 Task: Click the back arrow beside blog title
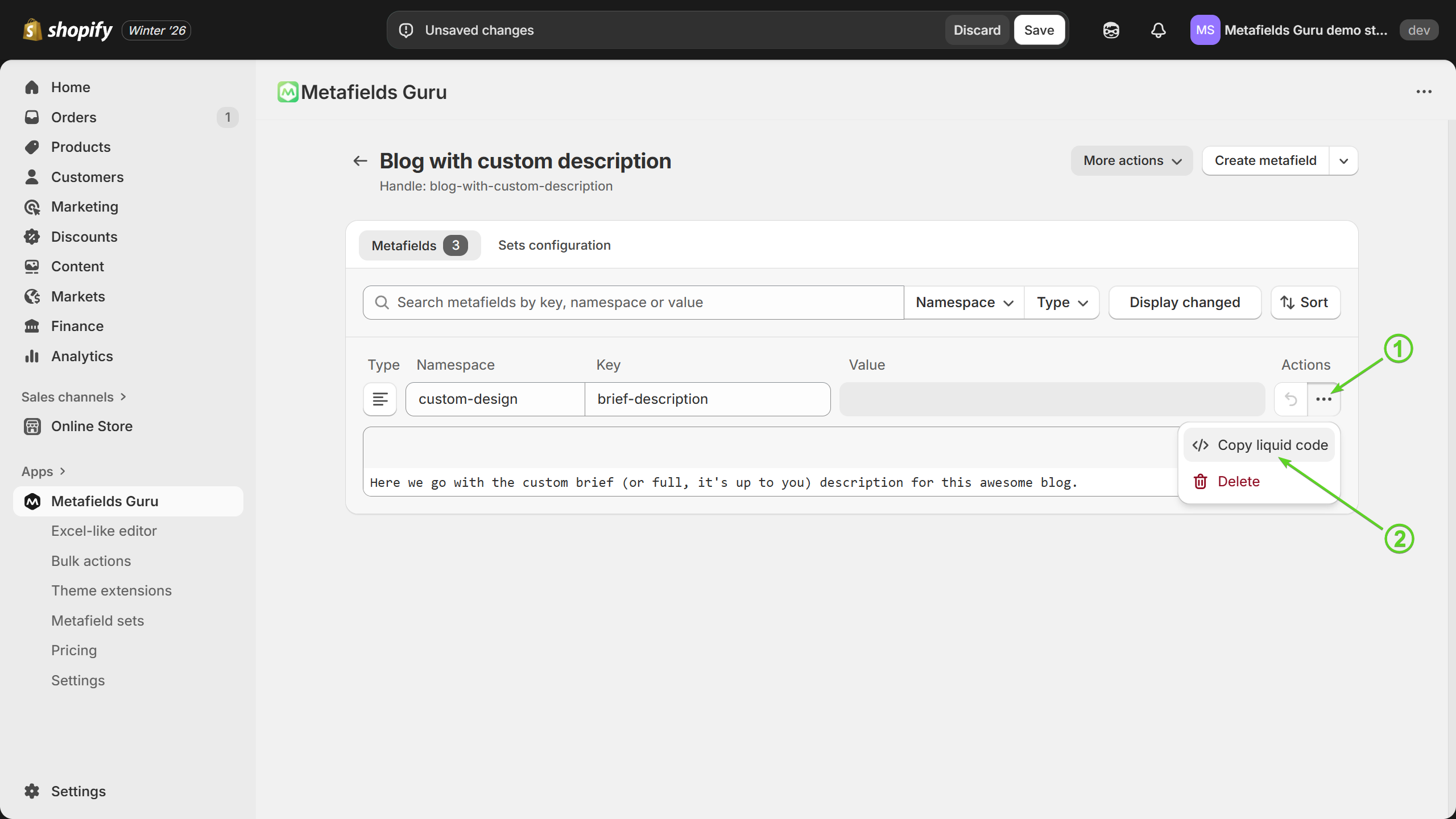pyautogui.click(x=360, y=161)
